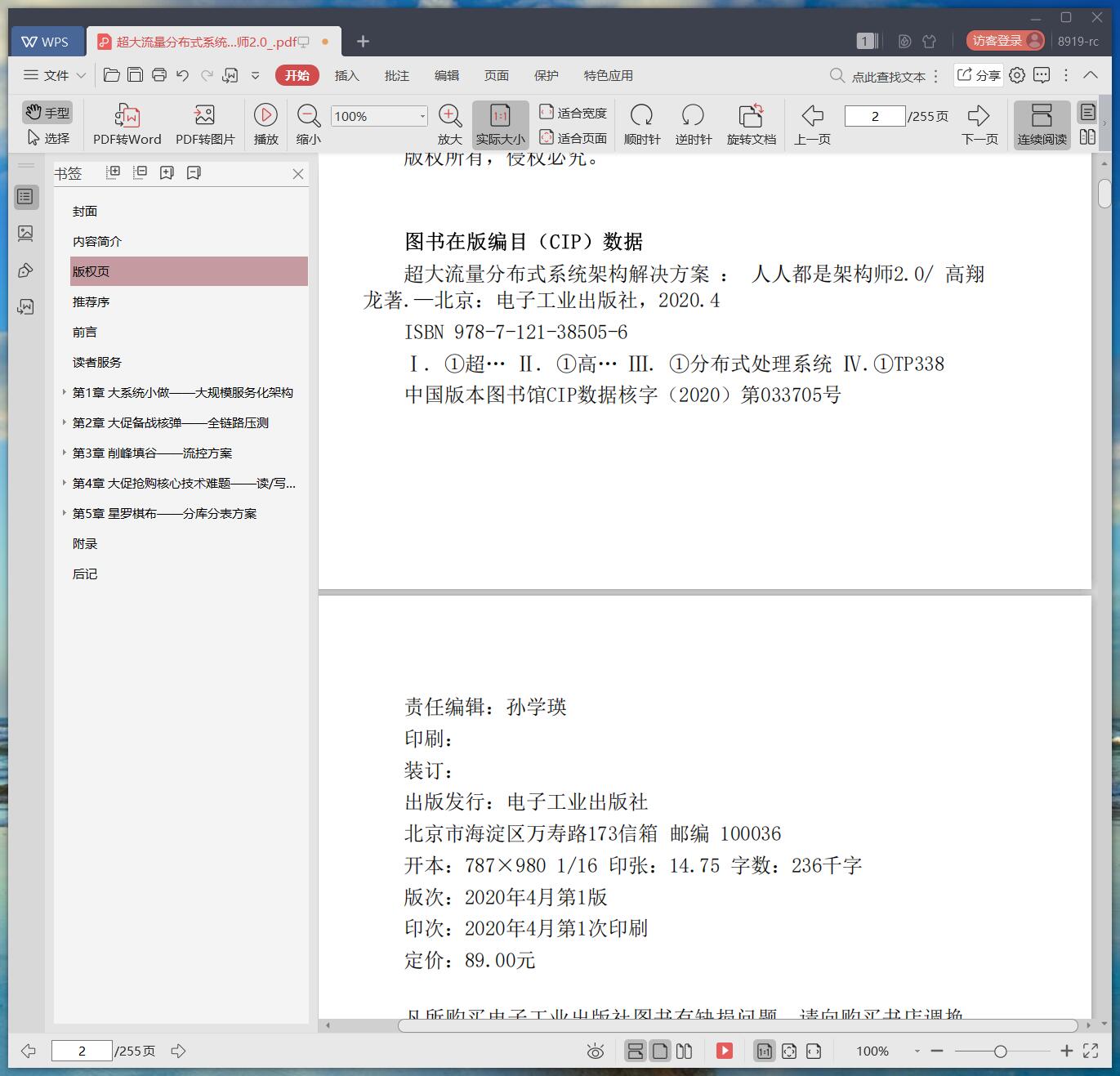Close the 书签 bookmark panel
This screenshot has height=1076, width=1120.
pyautogui.click(x=298, y=173)
